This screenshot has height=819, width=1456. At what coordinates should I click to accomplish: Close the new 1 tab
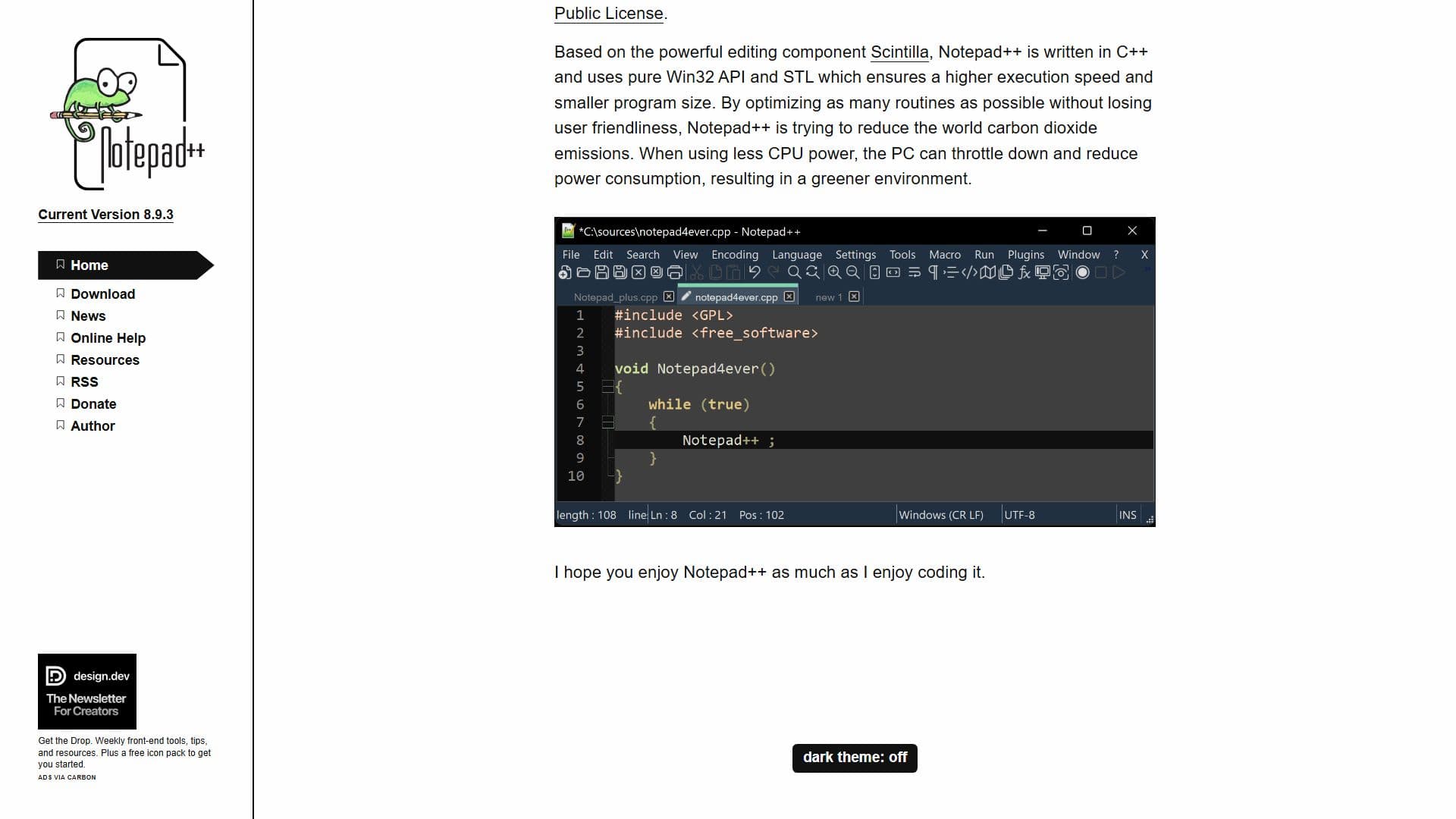854,297
